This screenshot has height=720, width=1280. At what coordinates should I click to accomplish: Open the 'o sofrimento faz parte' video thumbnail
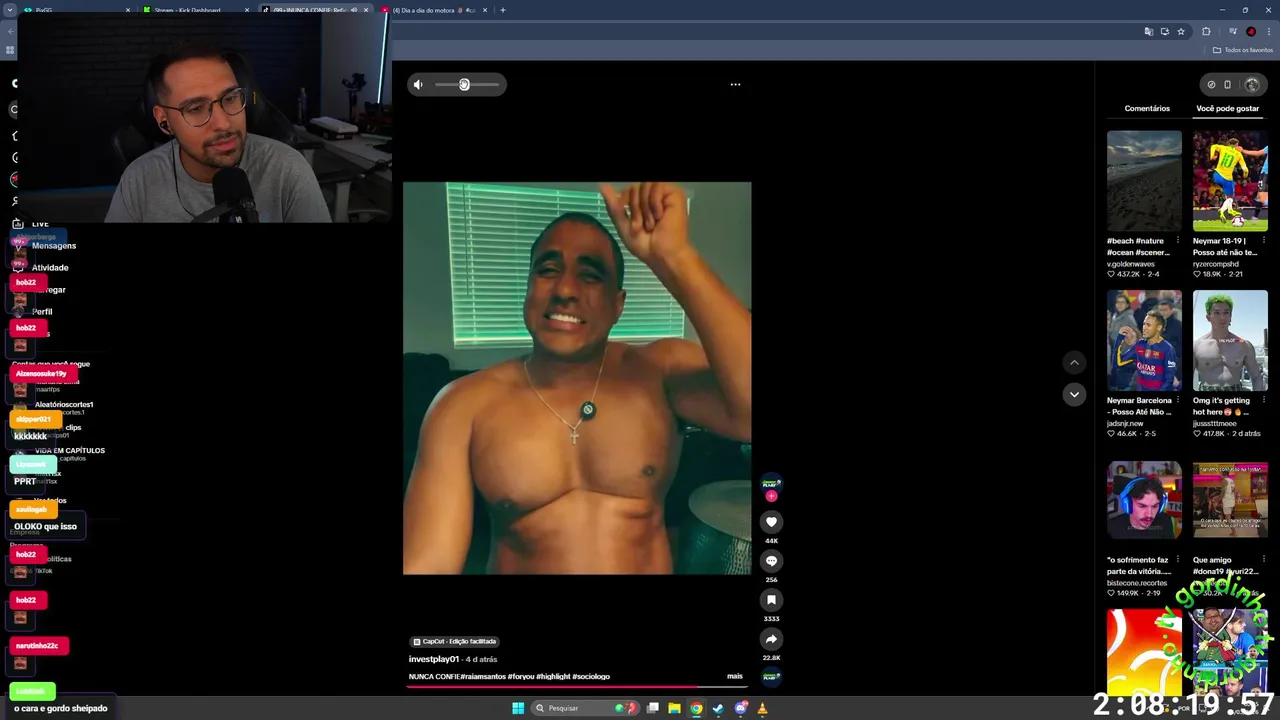(x=1144, y=500)
